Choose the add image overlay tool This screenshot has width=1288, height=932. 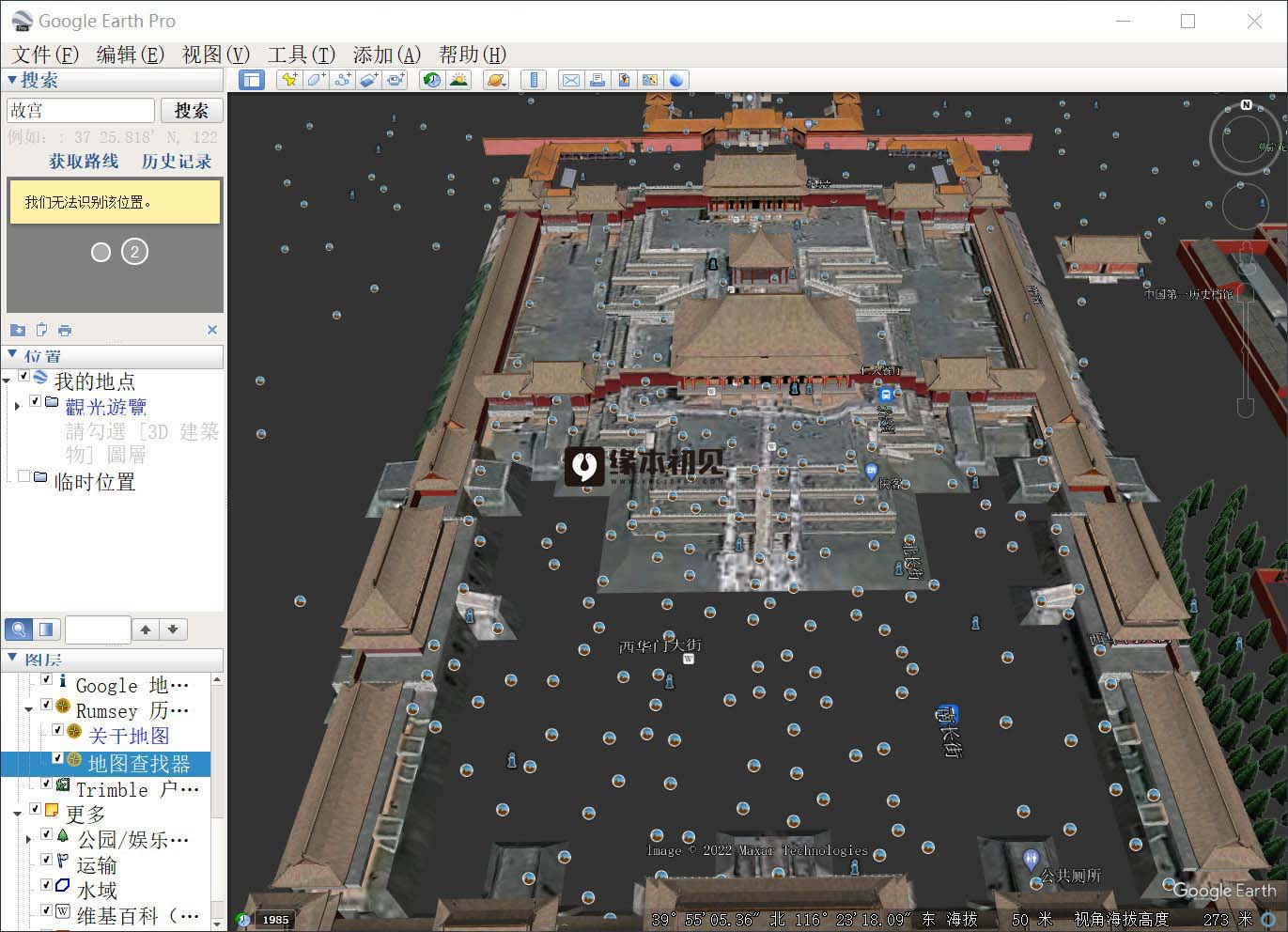click(x=368, y=80)
